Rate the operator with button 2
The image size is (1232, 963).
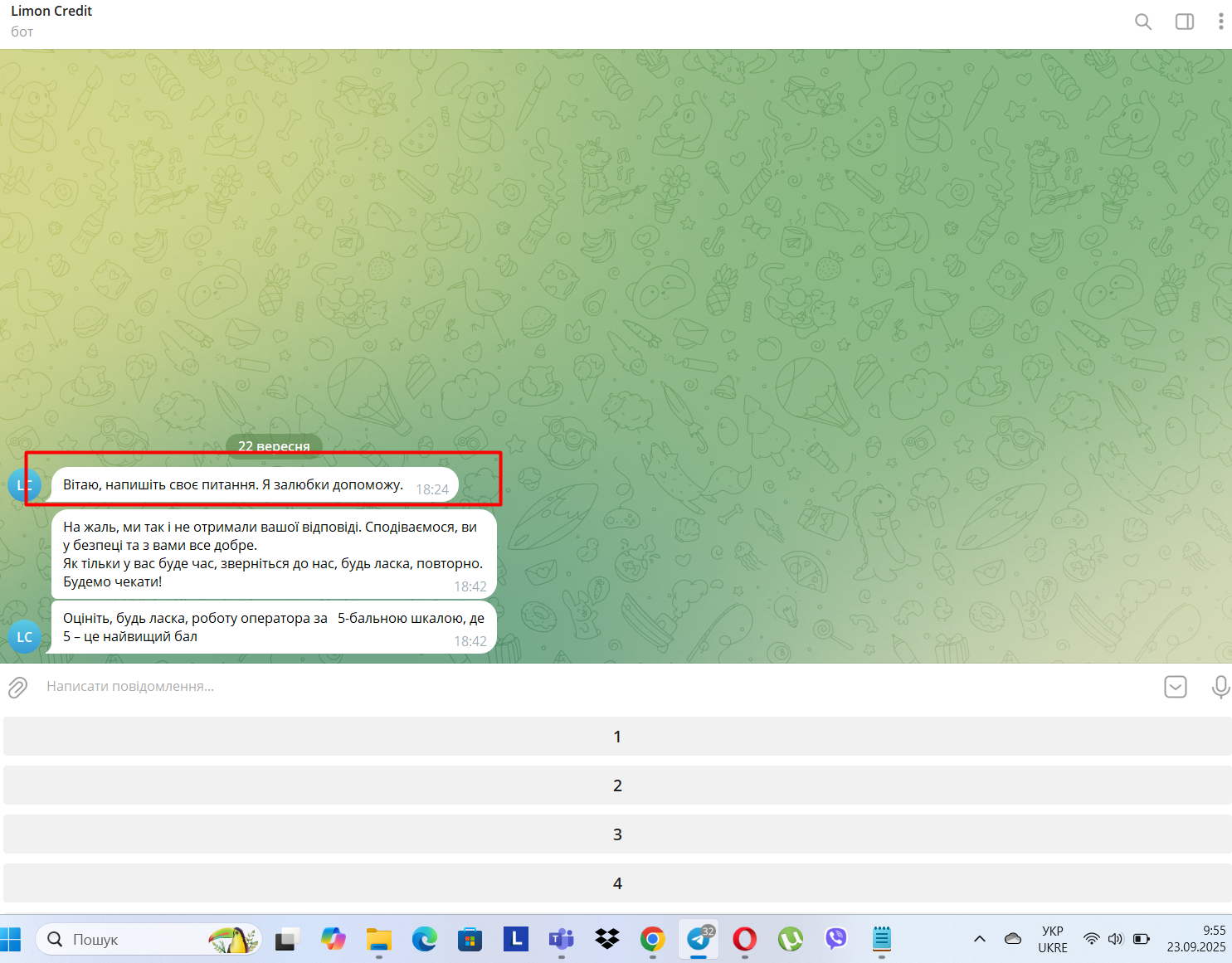[x=617, y=785]
